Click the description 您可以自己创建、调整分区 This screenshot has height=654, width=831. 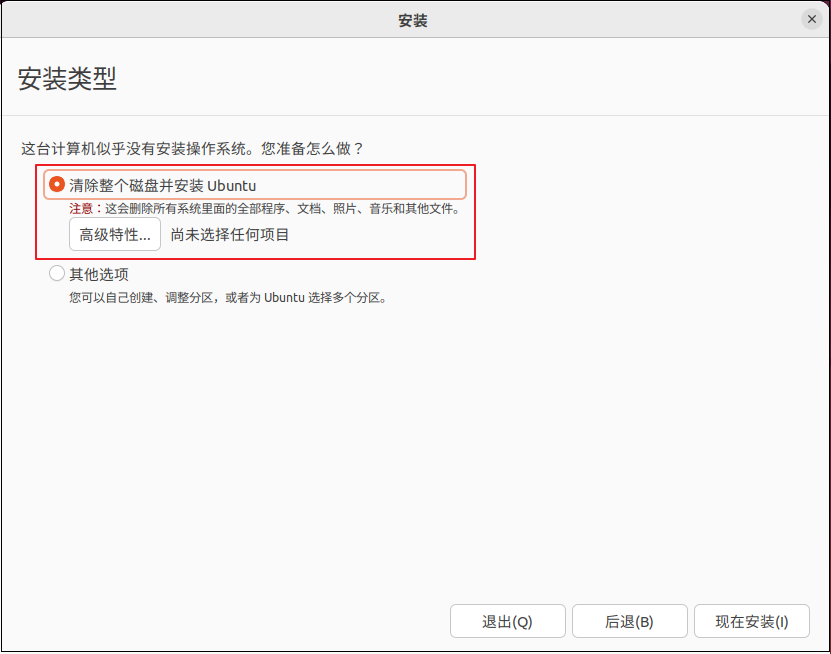[x=141, y=298]
